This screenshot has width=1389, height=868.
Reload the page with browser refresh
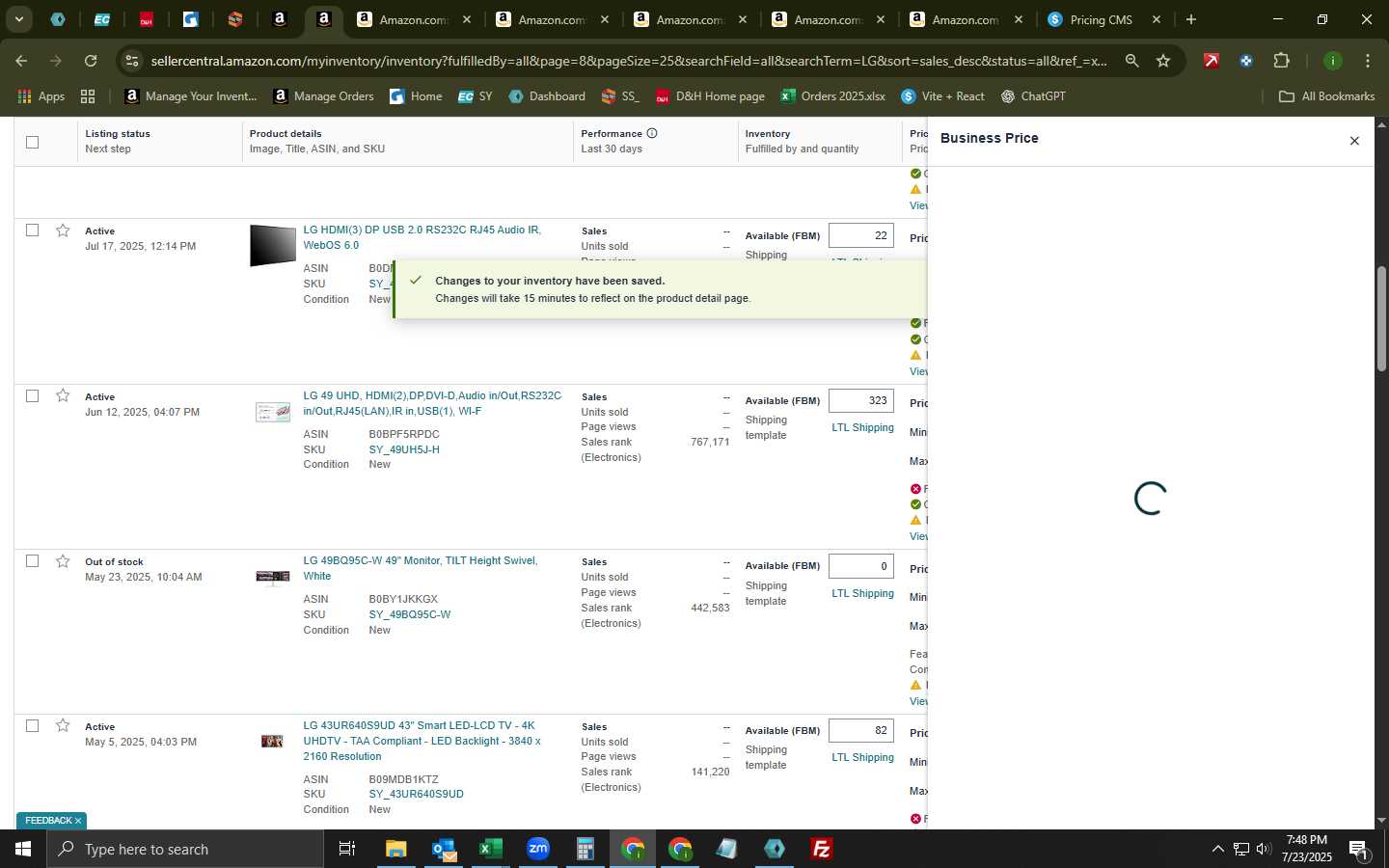[91, 61]
